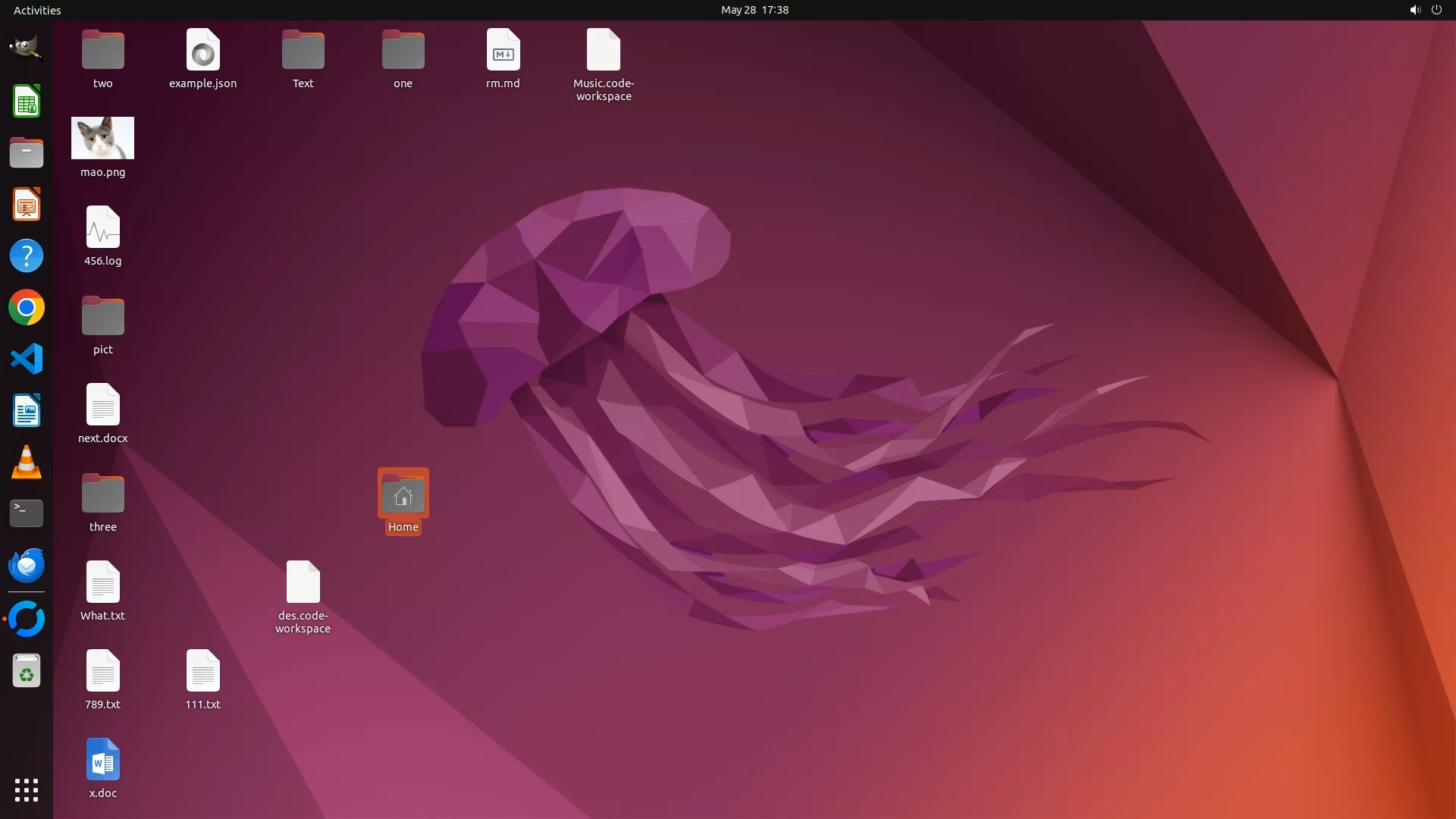Screen dimensions: 1456x819
Task: Click the Activities button
Action: click(37, 10)
